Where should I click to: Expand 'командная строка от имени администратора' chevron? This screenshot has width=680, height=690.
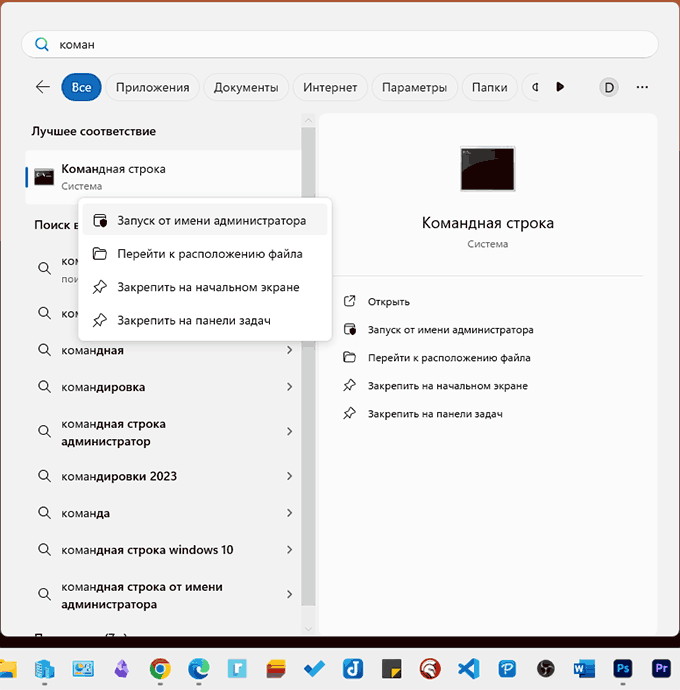tap(289, 595)
